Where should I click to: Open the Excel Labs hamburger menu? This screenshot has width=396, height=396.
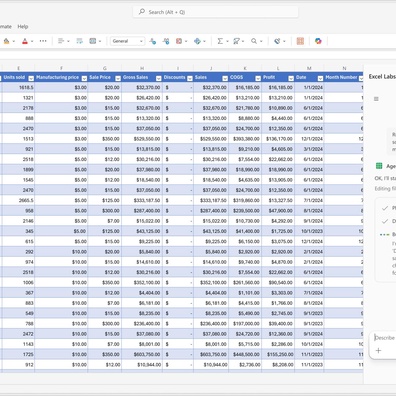[376, 99]
